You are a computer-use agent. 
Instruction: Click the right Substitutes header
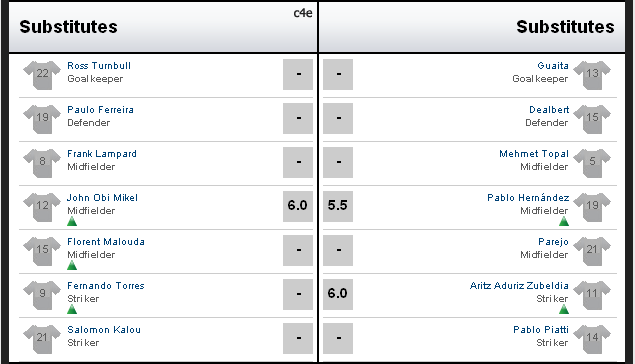pyautogui.click(x=565, y=27)
